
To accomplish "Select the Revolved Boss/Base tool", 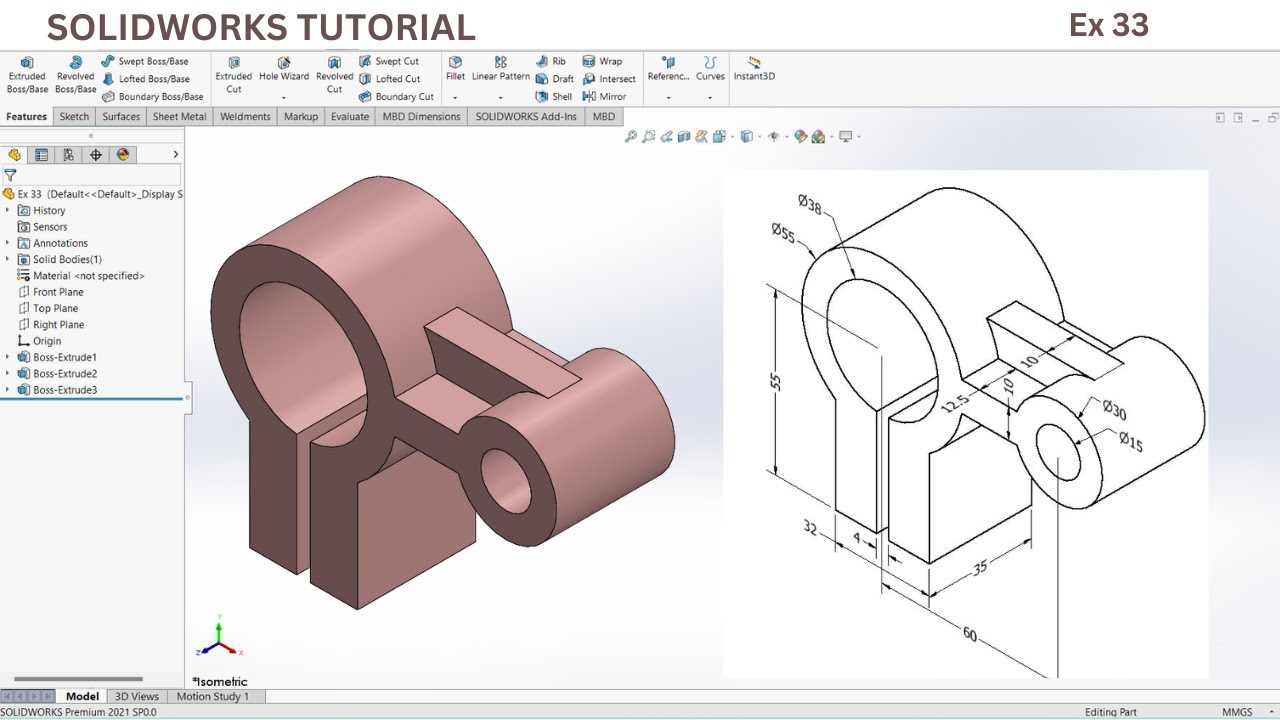I will point(75,76).
